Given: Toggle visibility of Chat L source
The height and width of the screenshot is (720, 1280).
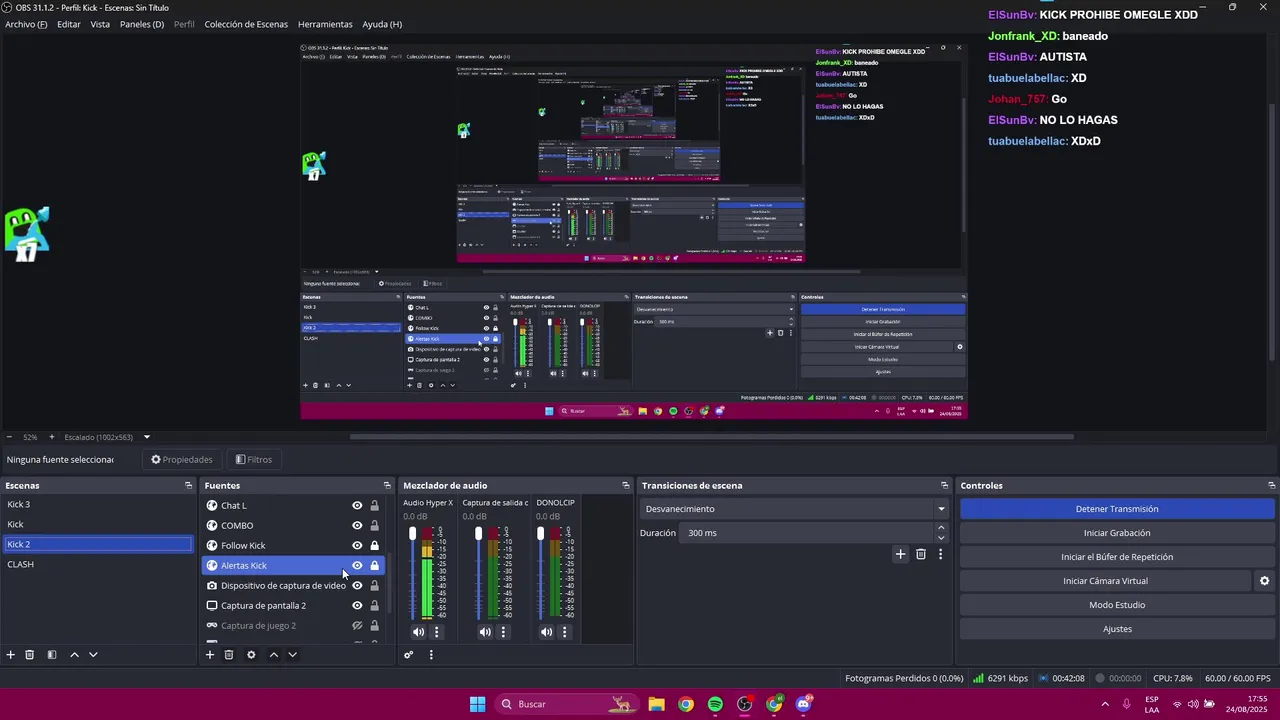Looking at the screenshot, I should tap(357, 506).
